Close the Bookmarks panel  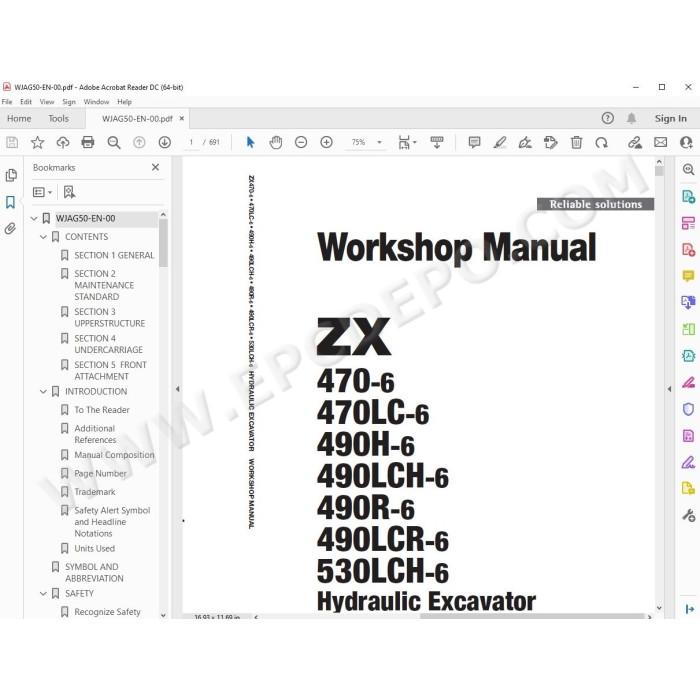coord(155,167)
